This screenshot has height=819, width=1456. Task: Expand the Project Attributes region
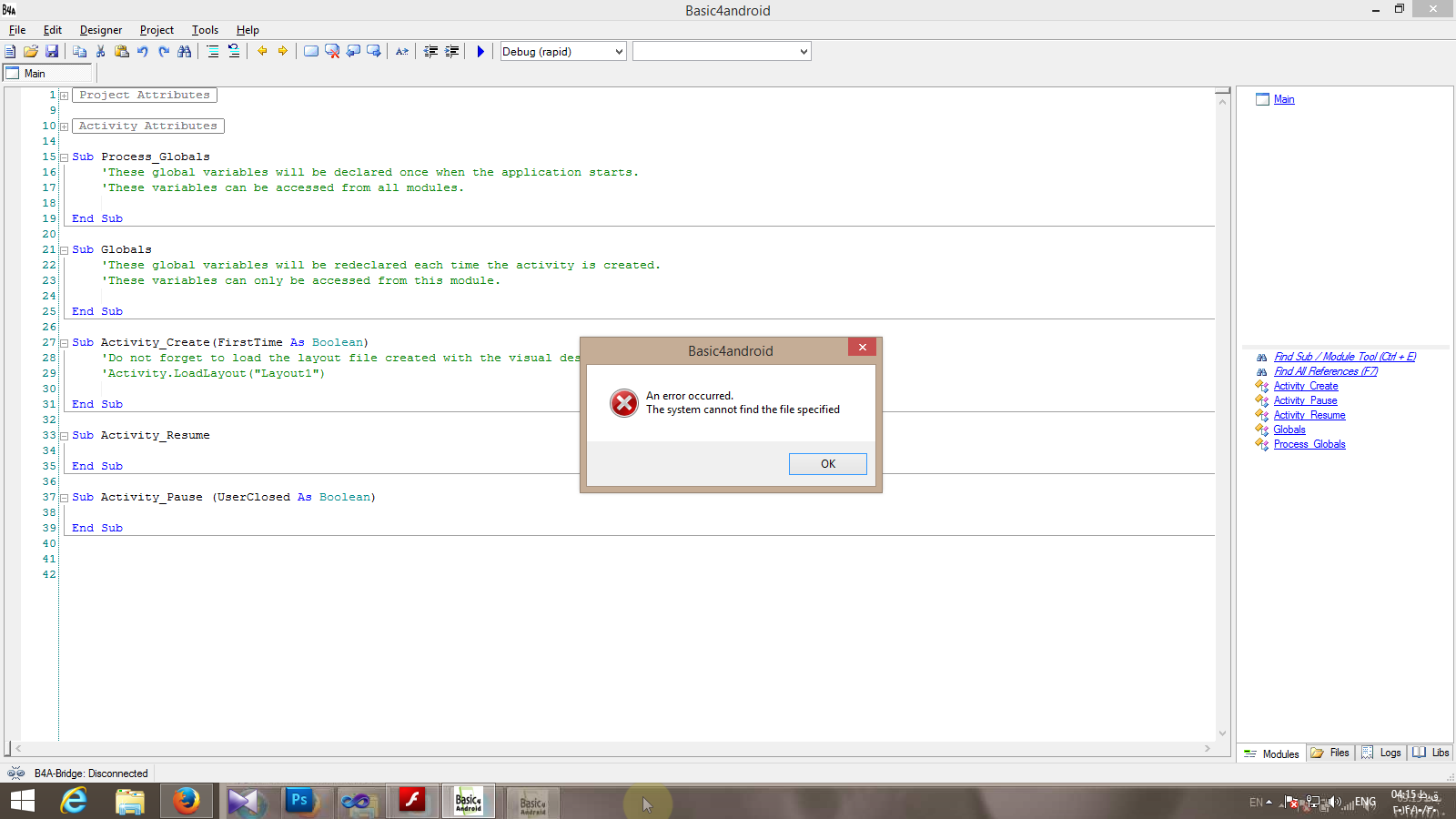coord(64,96)
